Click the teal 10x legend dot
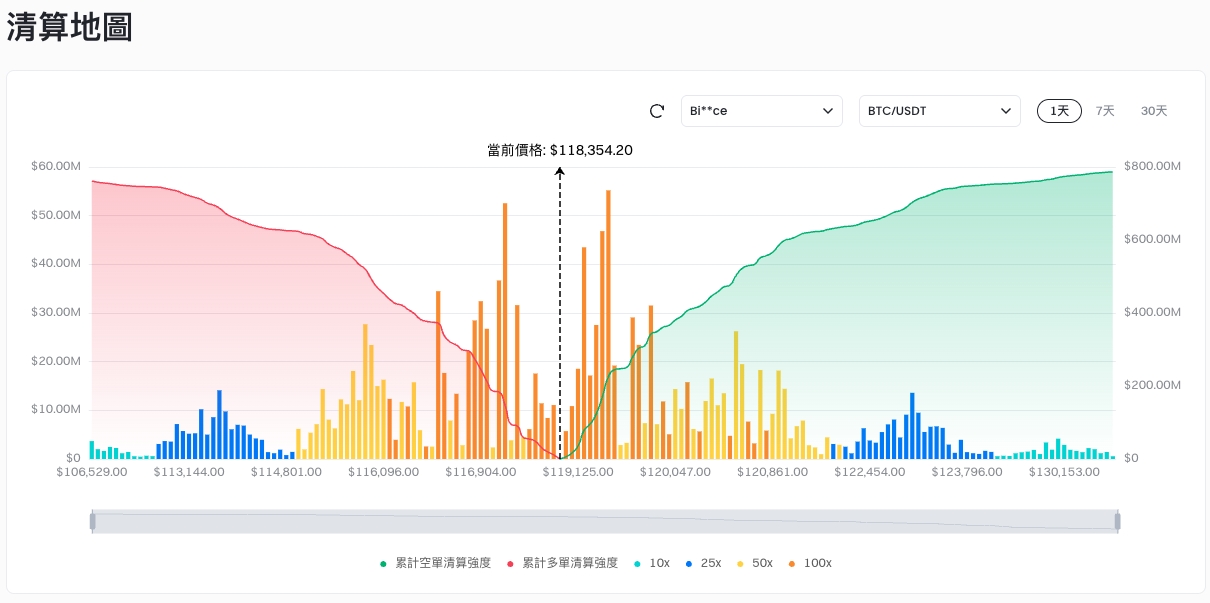The height and width of the screenshot is (603, 1210). click(637, 564)
